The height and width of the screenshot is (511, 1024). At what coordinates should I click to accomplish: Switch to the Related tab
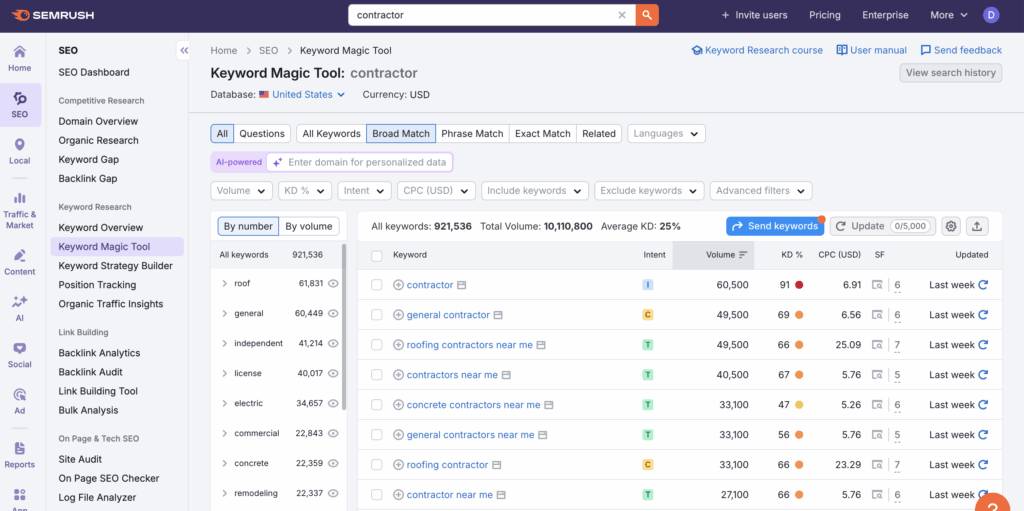(x=599, y=133)
